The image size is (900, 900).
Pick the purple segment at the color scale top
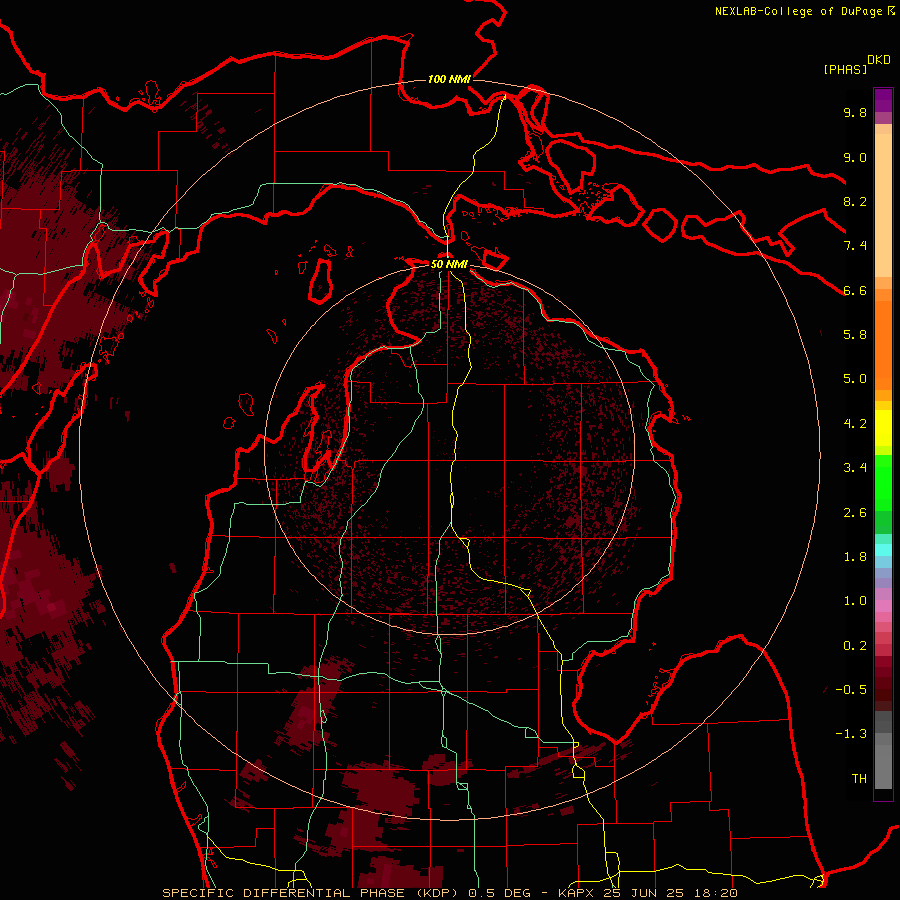coord(883,100)
